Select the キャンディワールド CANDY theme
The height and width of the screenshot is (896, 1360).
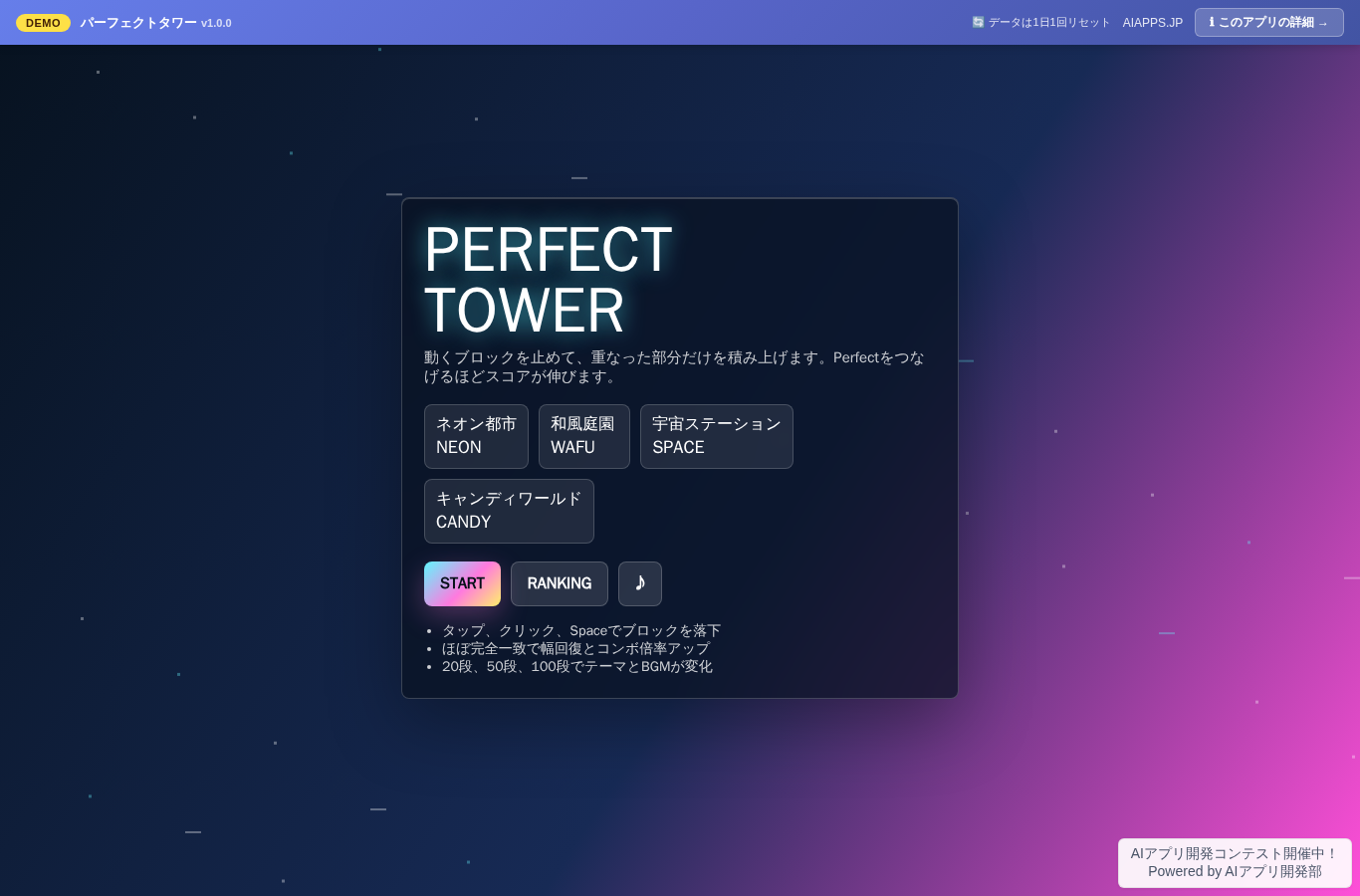coord(509,511)
